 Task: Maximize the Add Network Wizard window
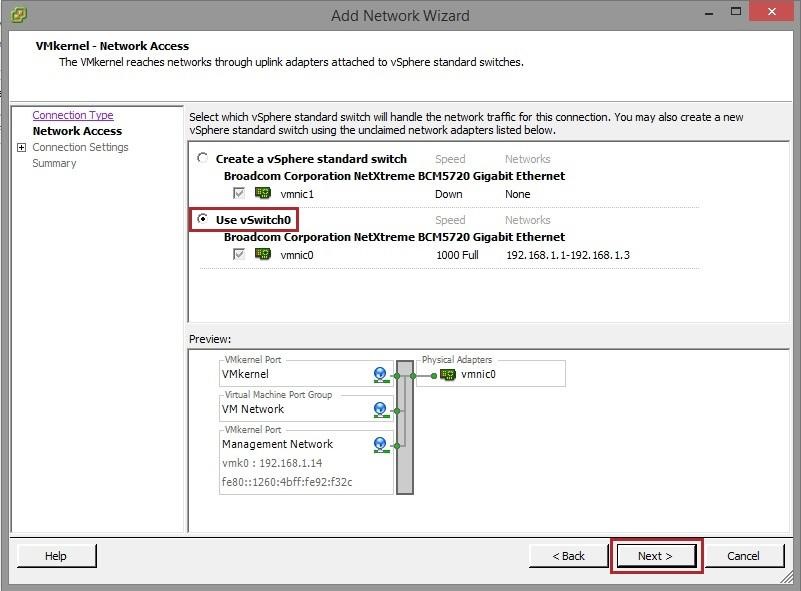736,12
